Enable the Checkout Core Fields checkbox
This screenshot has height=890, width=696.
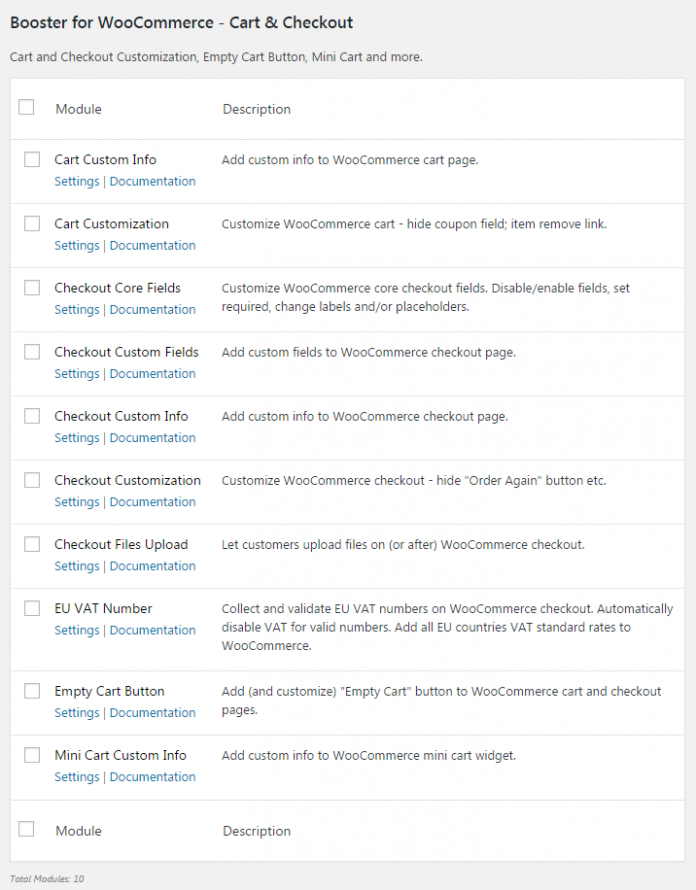pyautogui.click(x=32, y=288)
